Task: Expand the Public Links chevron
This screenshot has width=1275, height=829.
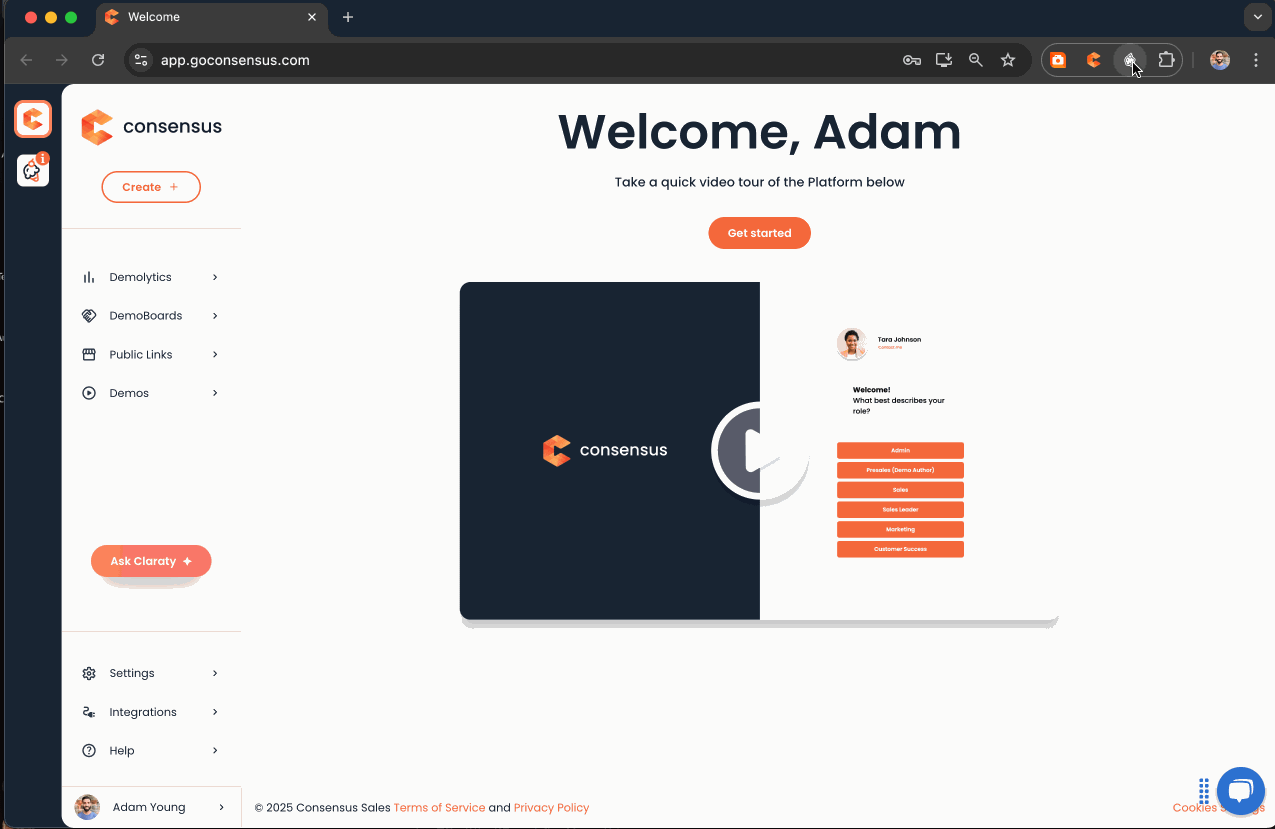Action: (x=215, y=355)
